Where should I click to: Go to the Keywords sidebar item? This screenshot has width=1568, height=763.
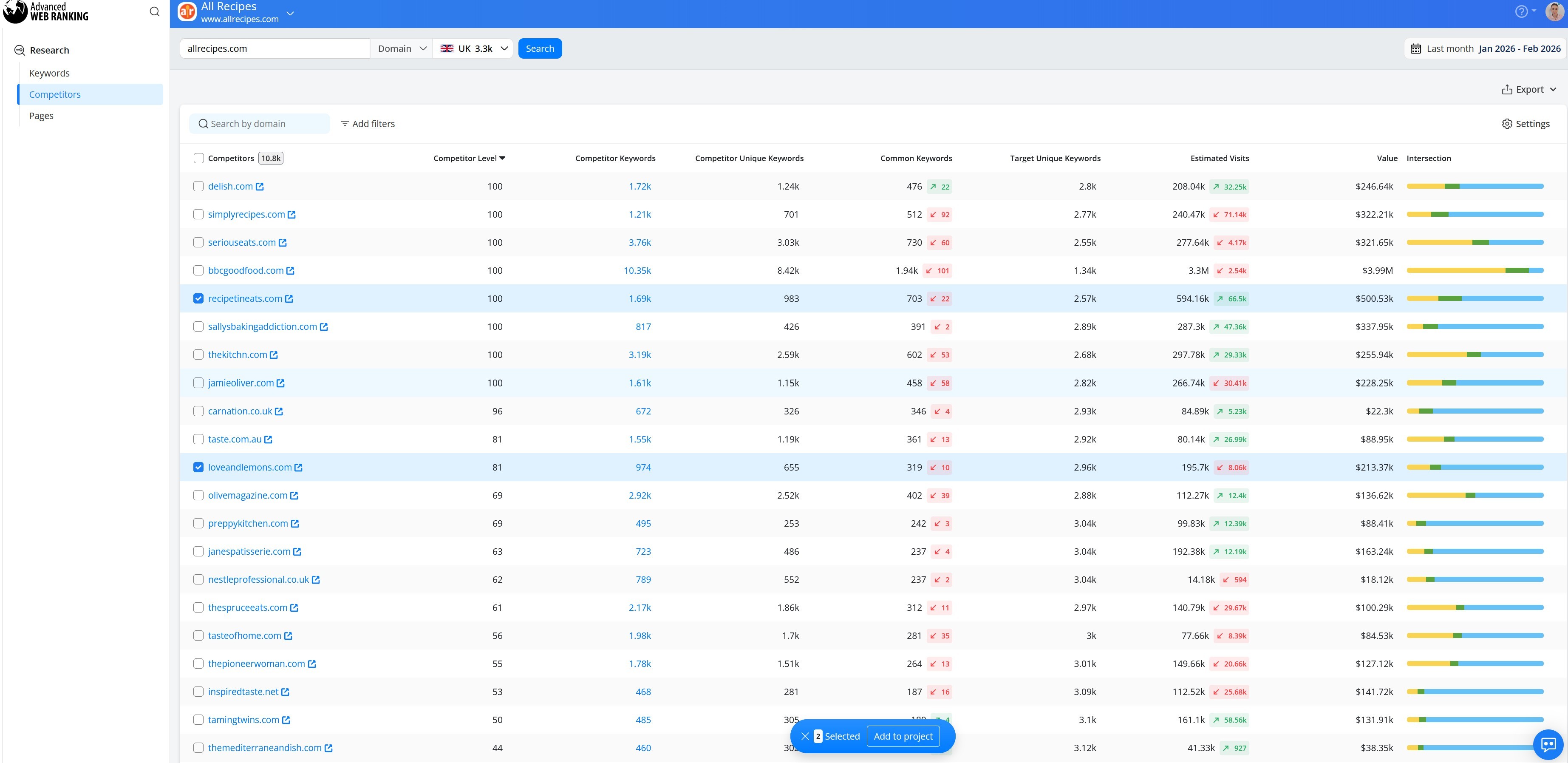(49, 73)
